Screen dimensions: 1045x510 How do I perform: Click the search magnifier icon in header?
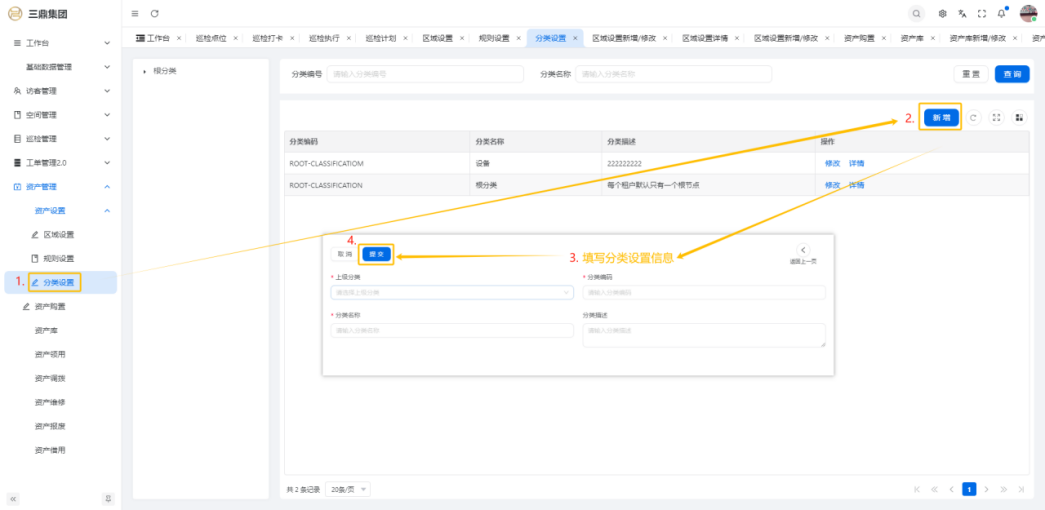pos(917,13)
